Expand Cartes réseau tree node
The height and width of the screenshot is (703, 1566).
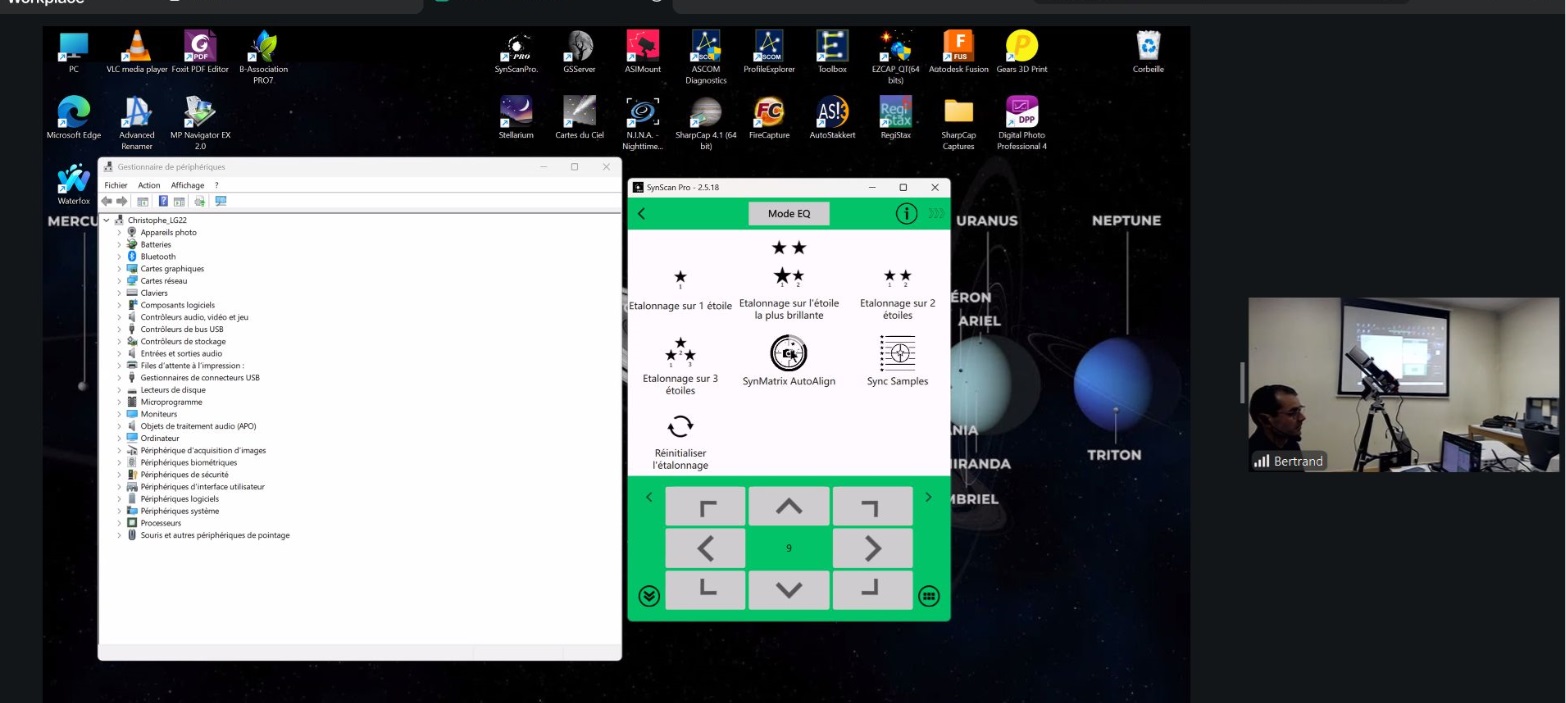tap(119, 281)
